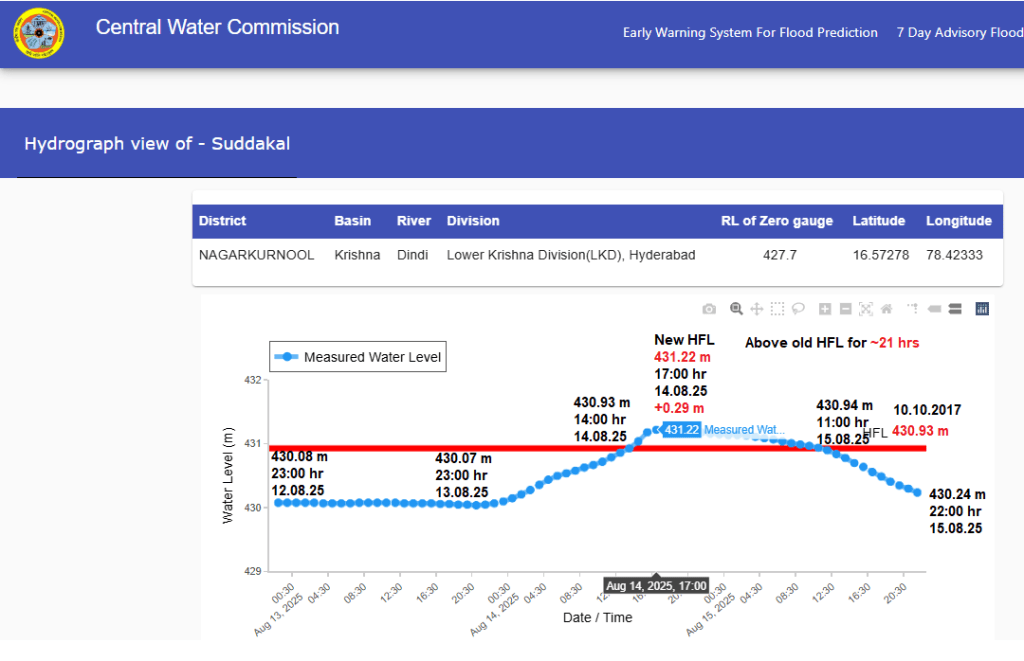Viewport: 1024px width, 661px height.
Task: Open Plotly logo icon in chart toolbar
Action: (x=982, y=309)
